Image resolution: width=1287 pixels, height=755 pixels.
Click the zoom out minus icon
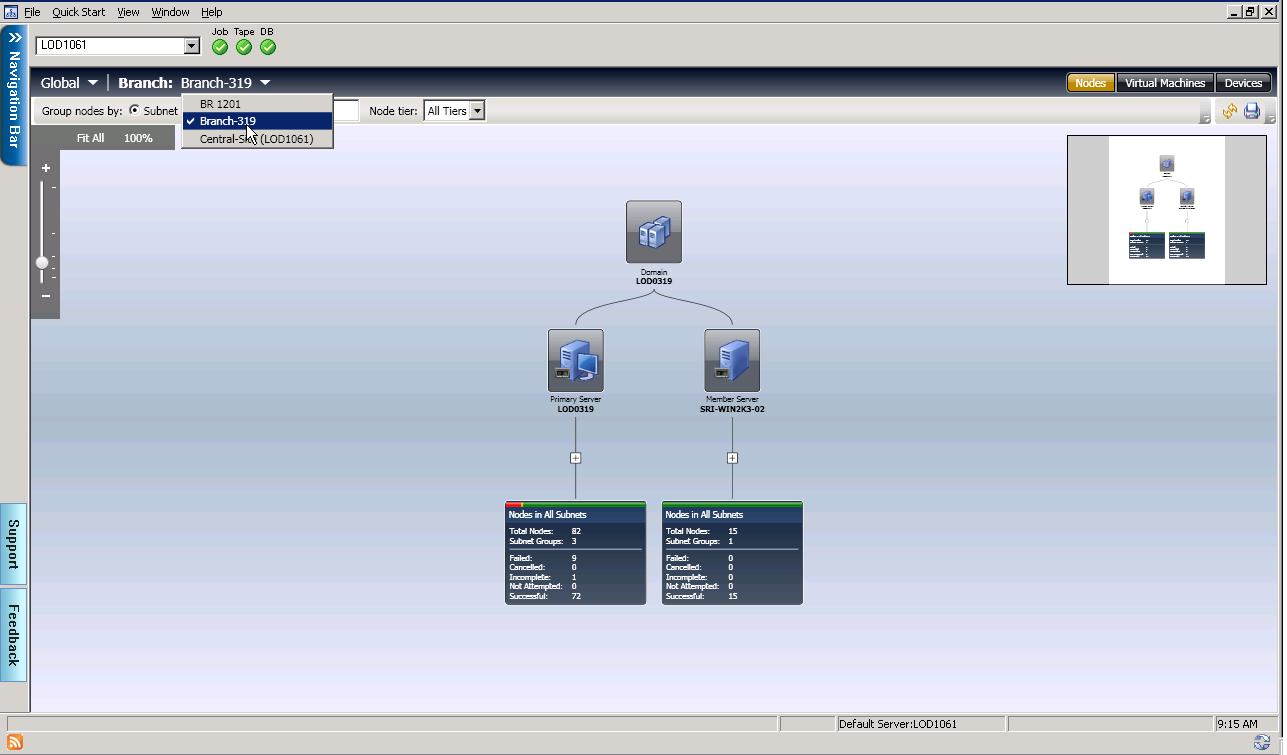pos(46,296)
